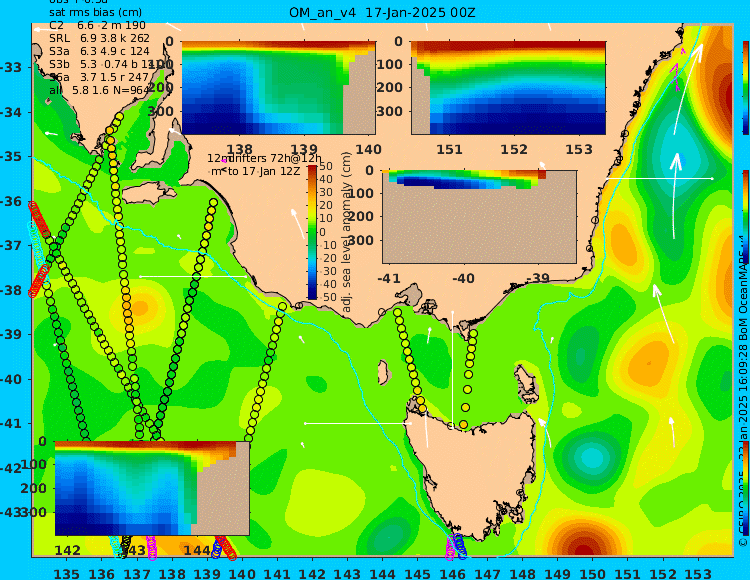Click the left latitude axis label -41

click(x=11, y=424)
